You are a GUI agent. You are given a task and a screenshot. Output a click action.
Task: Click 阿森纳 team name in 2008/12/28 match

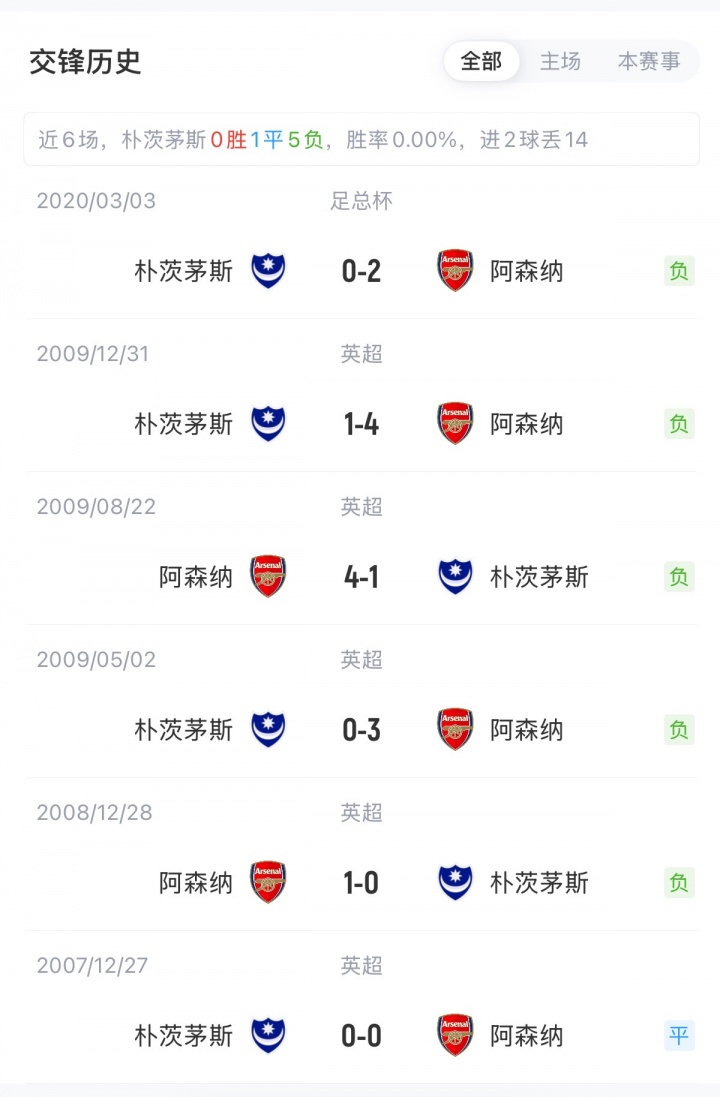(x=196, y=883)
